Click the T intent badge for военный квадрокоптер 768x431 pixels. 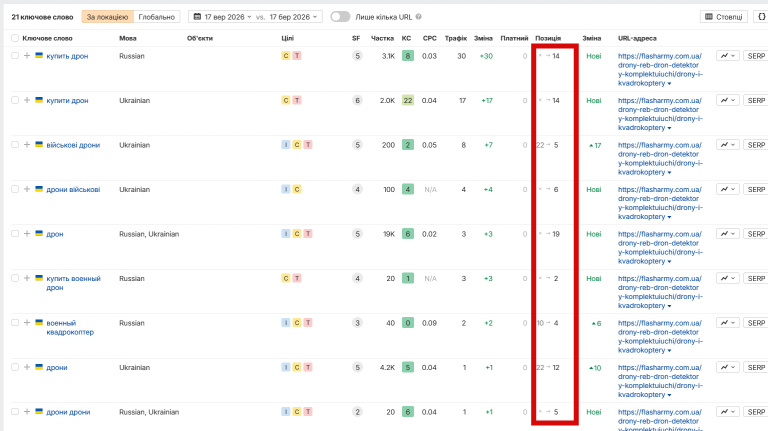click(308, 323)
